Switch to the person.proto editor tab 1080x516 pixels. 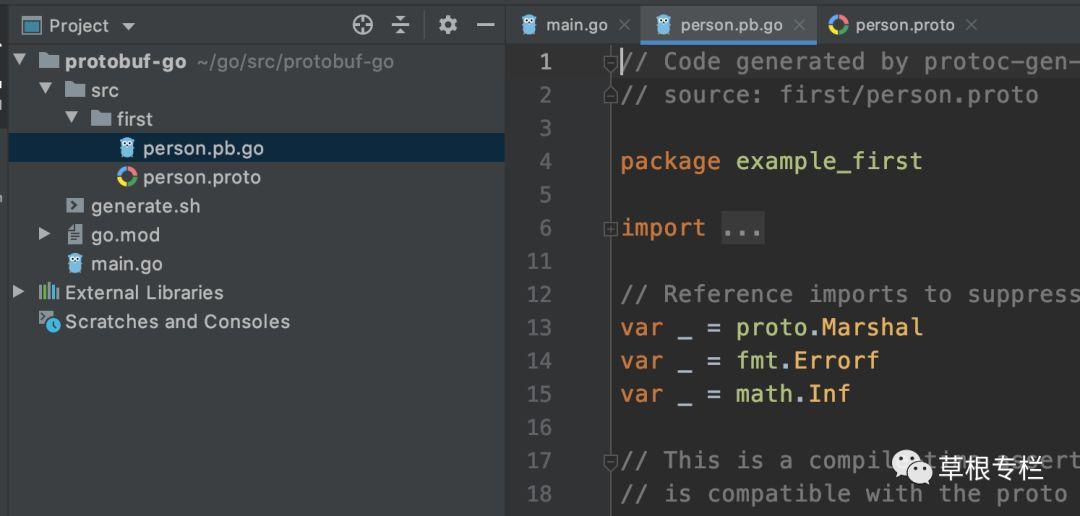(905, 25)
